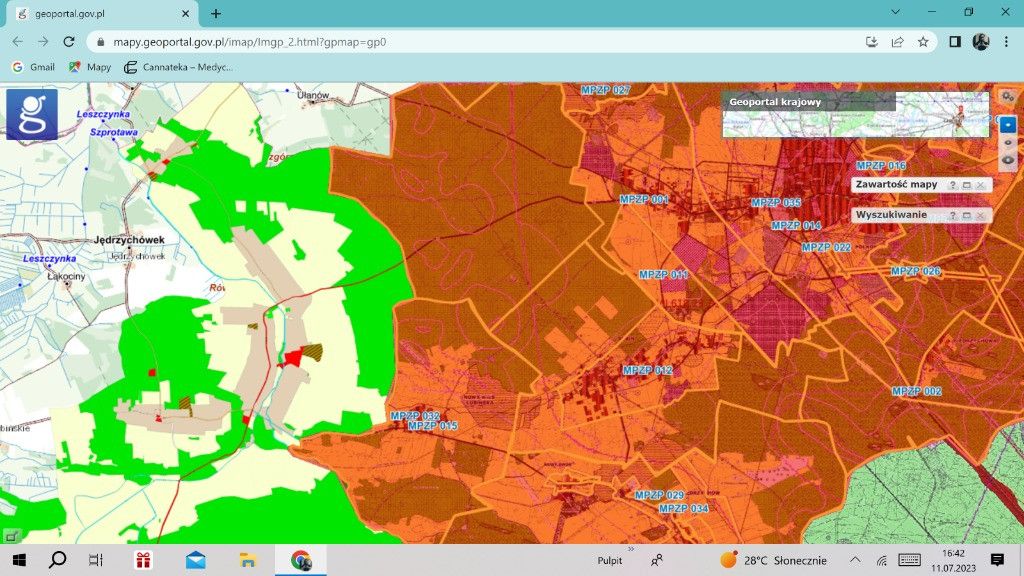Open a new browser tab

[216, 14]
